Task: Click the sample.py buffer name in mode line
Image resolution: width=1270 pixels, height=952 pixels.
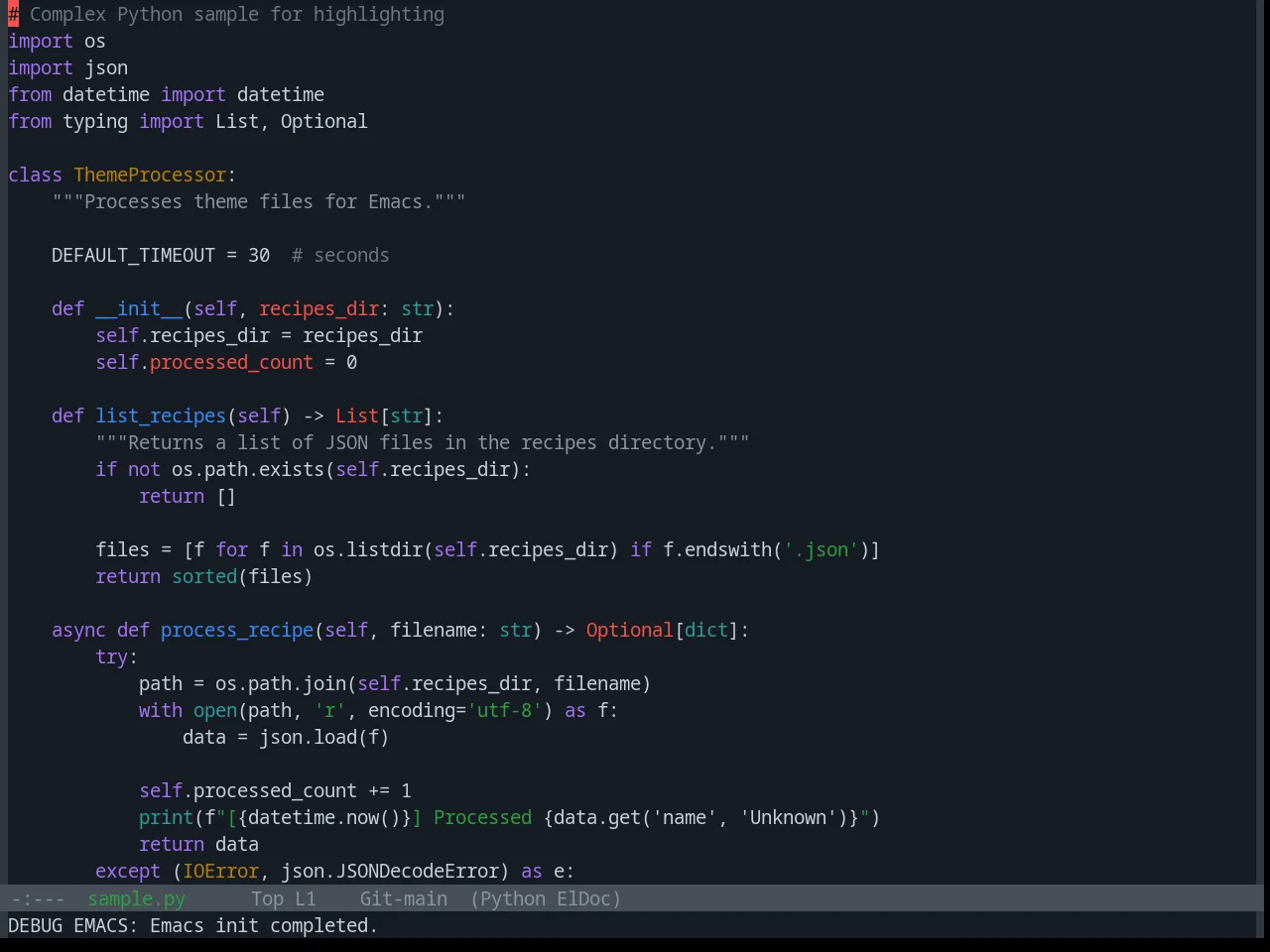Action: [137, 898]
